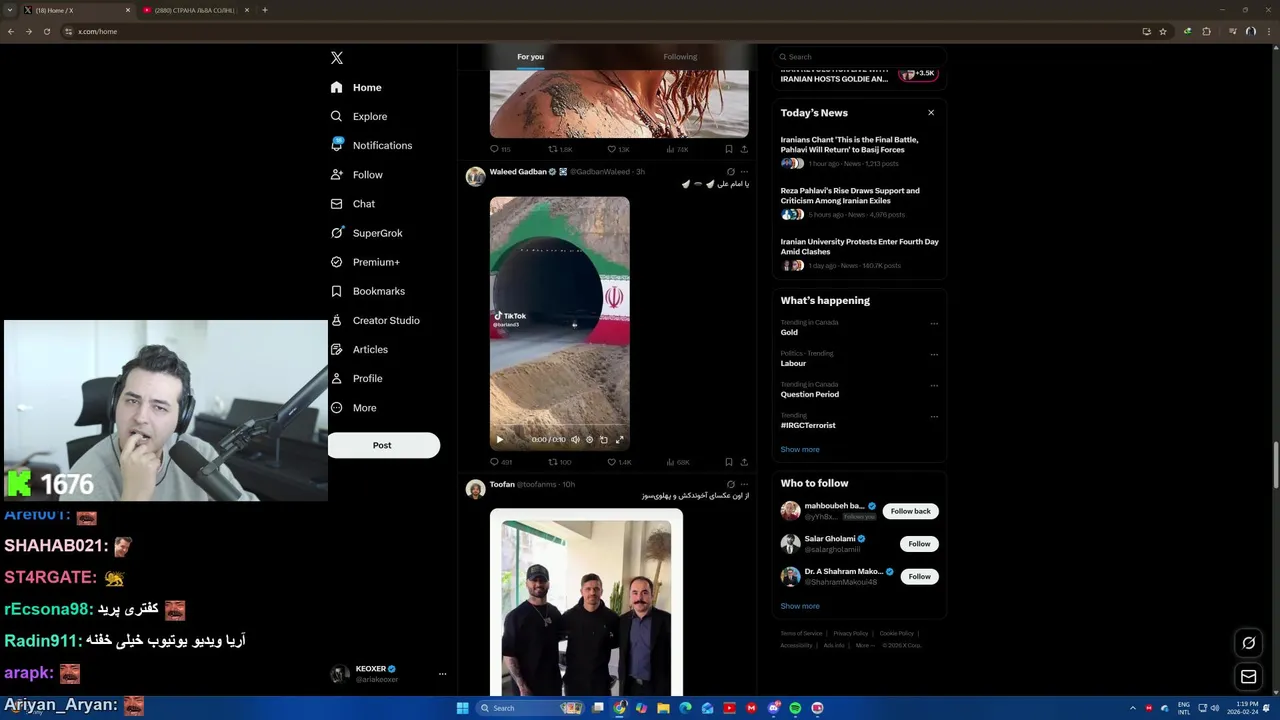This screenshot has width=1280, height=720.
Task: Open 'Iranian University Protests Enter Fourth Day' news
Action: coord(859,253)
